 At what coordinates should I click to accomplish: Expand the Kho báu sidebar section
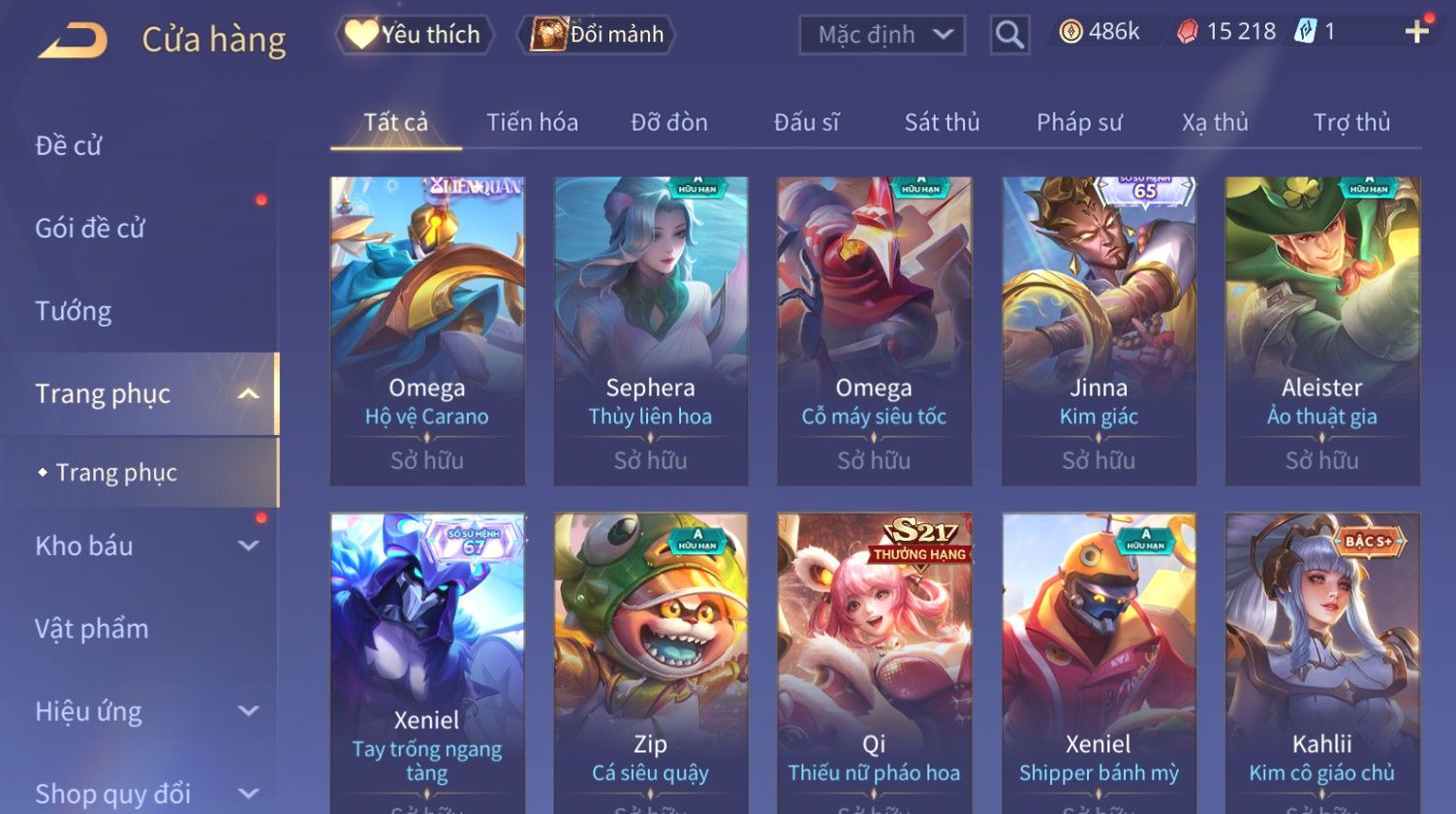coord(248,546)
